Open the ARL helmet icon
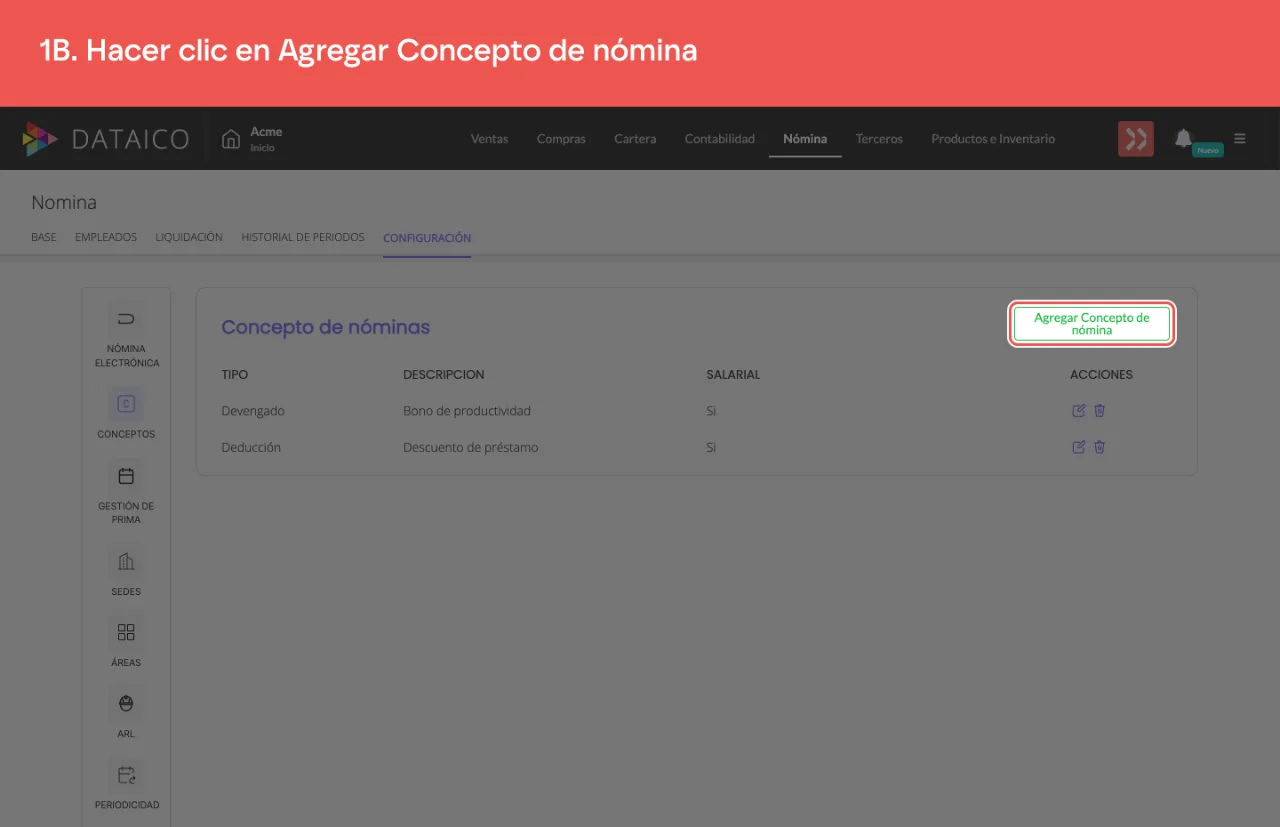 tap(126, 703)
